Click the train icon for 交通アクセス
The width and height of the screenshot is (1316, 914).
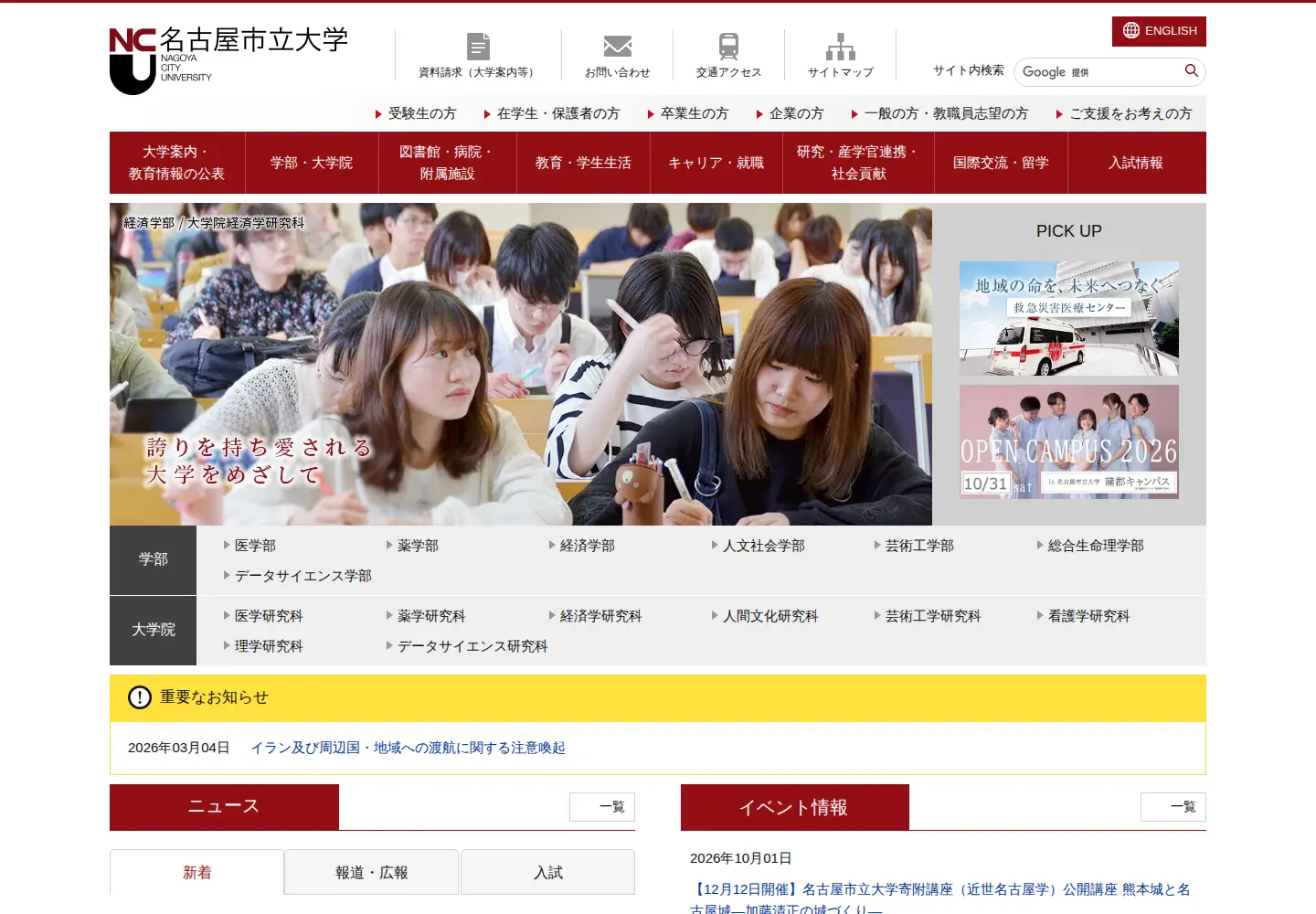[728, 46]
